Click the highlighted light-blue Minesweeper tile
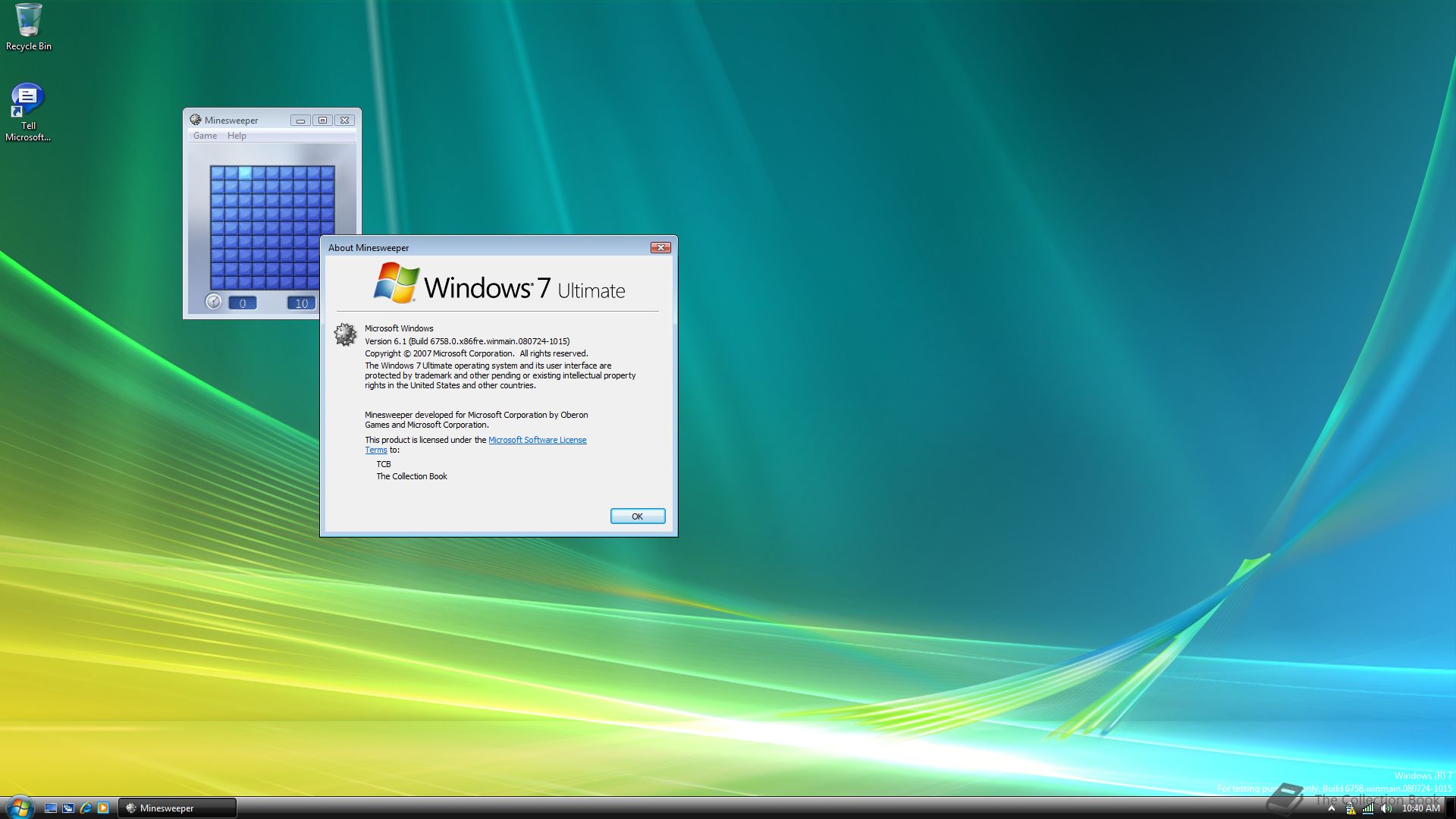 click(245, 173)
